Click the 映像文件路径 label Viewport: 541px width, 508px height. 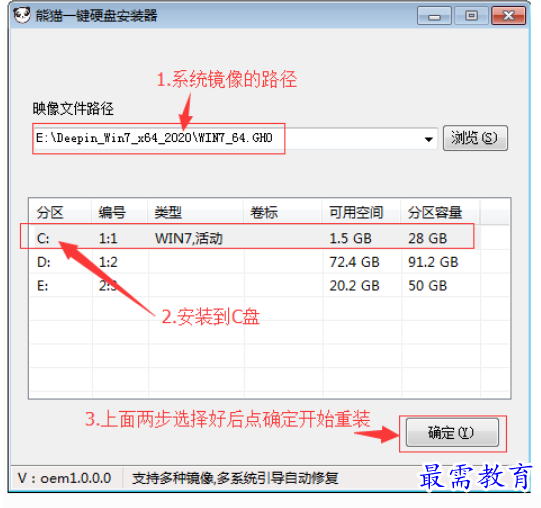(x=73, y=109)
